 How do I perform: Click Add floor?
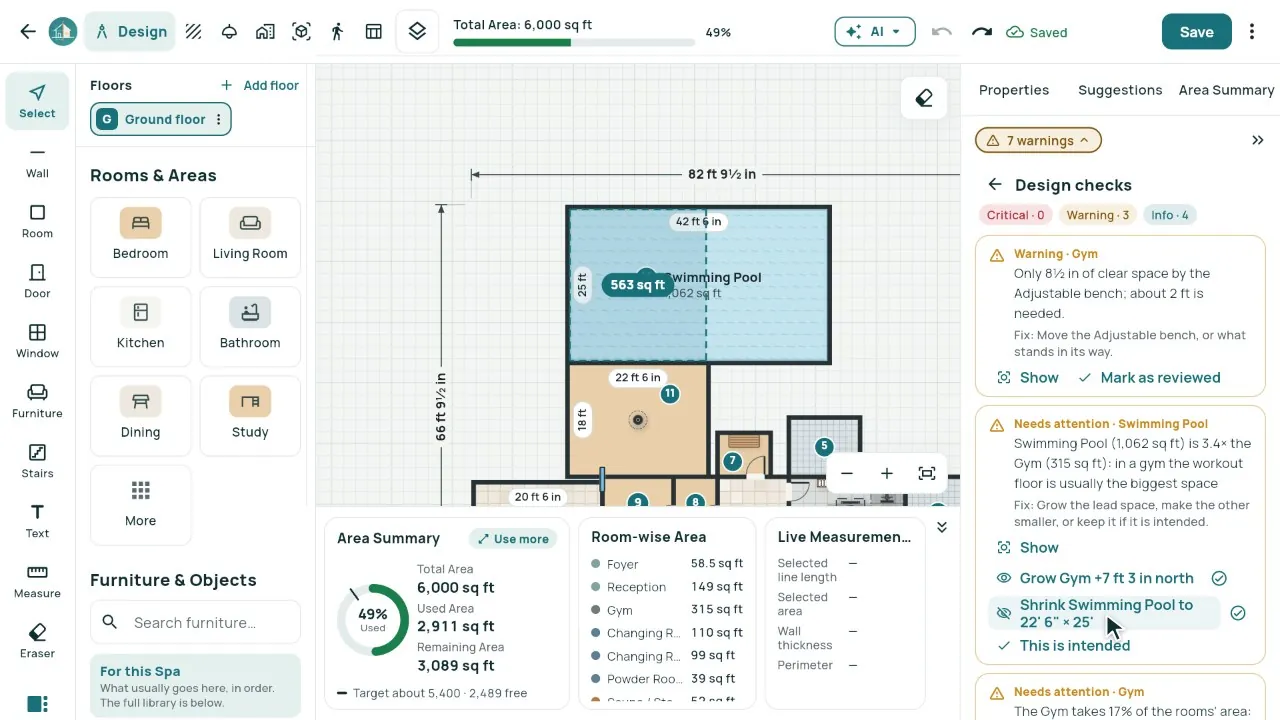tap(260, 86)
